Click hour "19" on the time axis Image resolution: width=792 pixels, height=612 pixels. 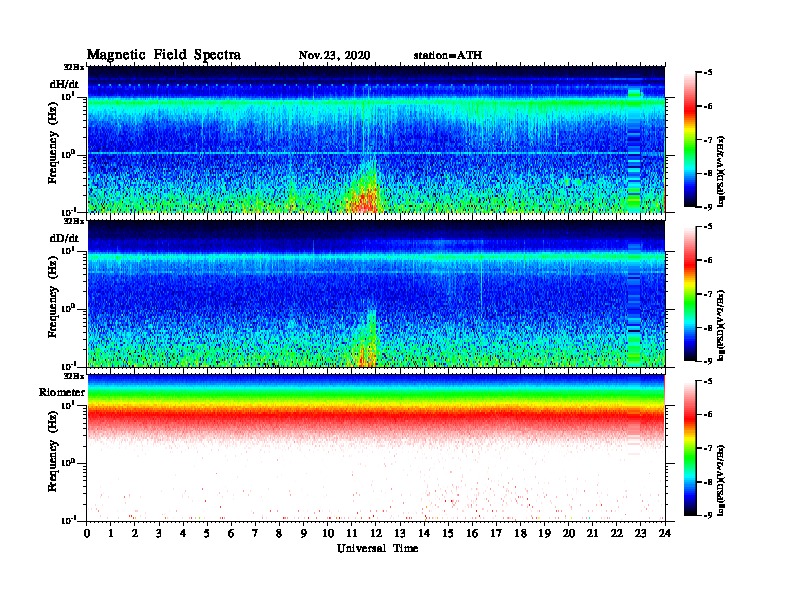coord(544,534)
